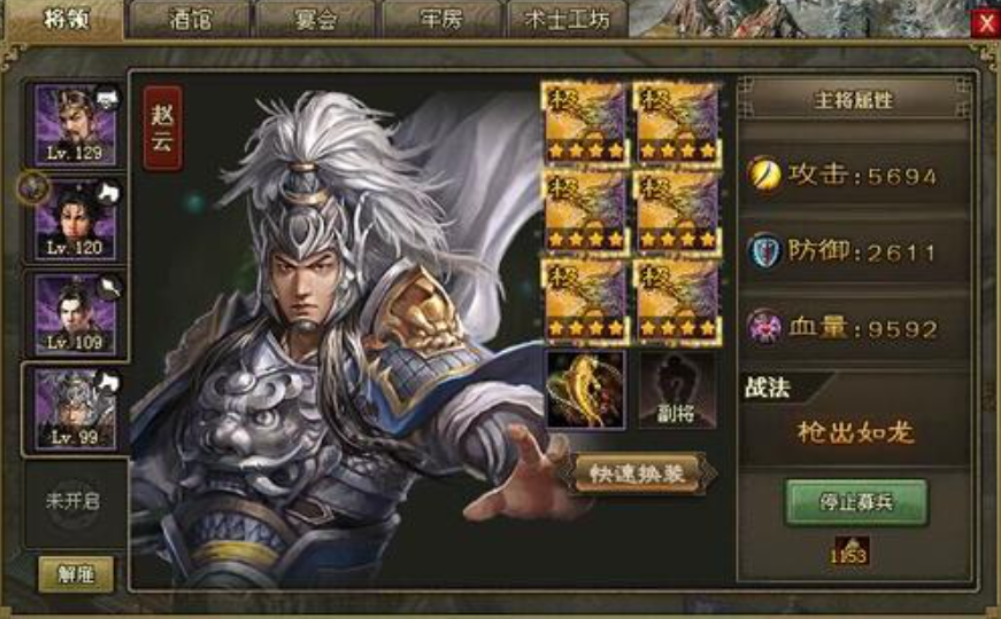The height and width of the screenshot is (619, 1001).
Task: Select the Lv. 109 general portrait
Action: [75, 315]
